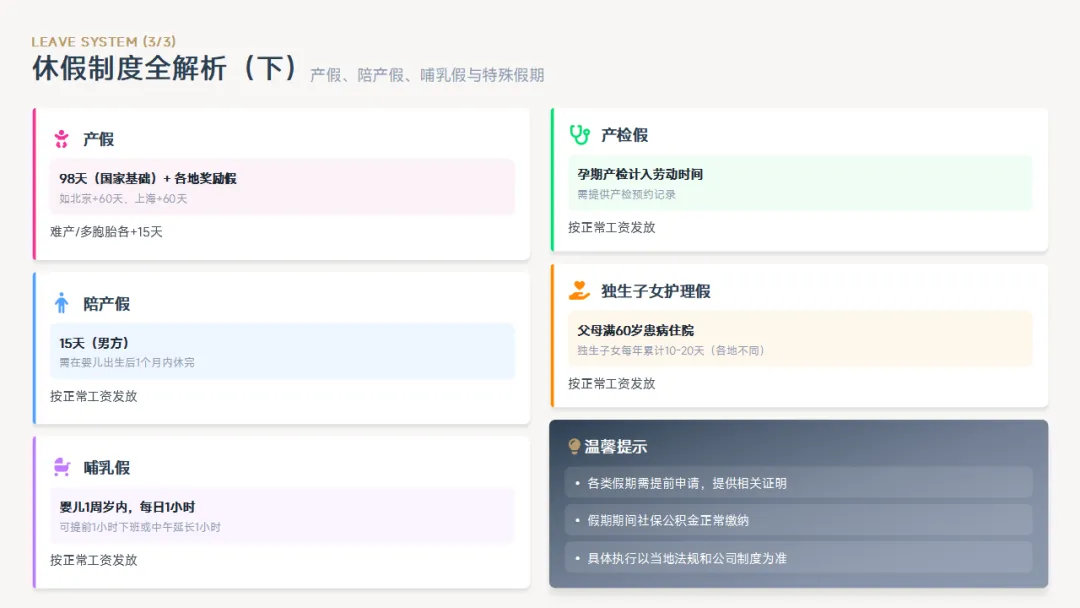Select the 独生子女护理假 heading
Viewport: 1080px width, 608px height.
point(656,291)
